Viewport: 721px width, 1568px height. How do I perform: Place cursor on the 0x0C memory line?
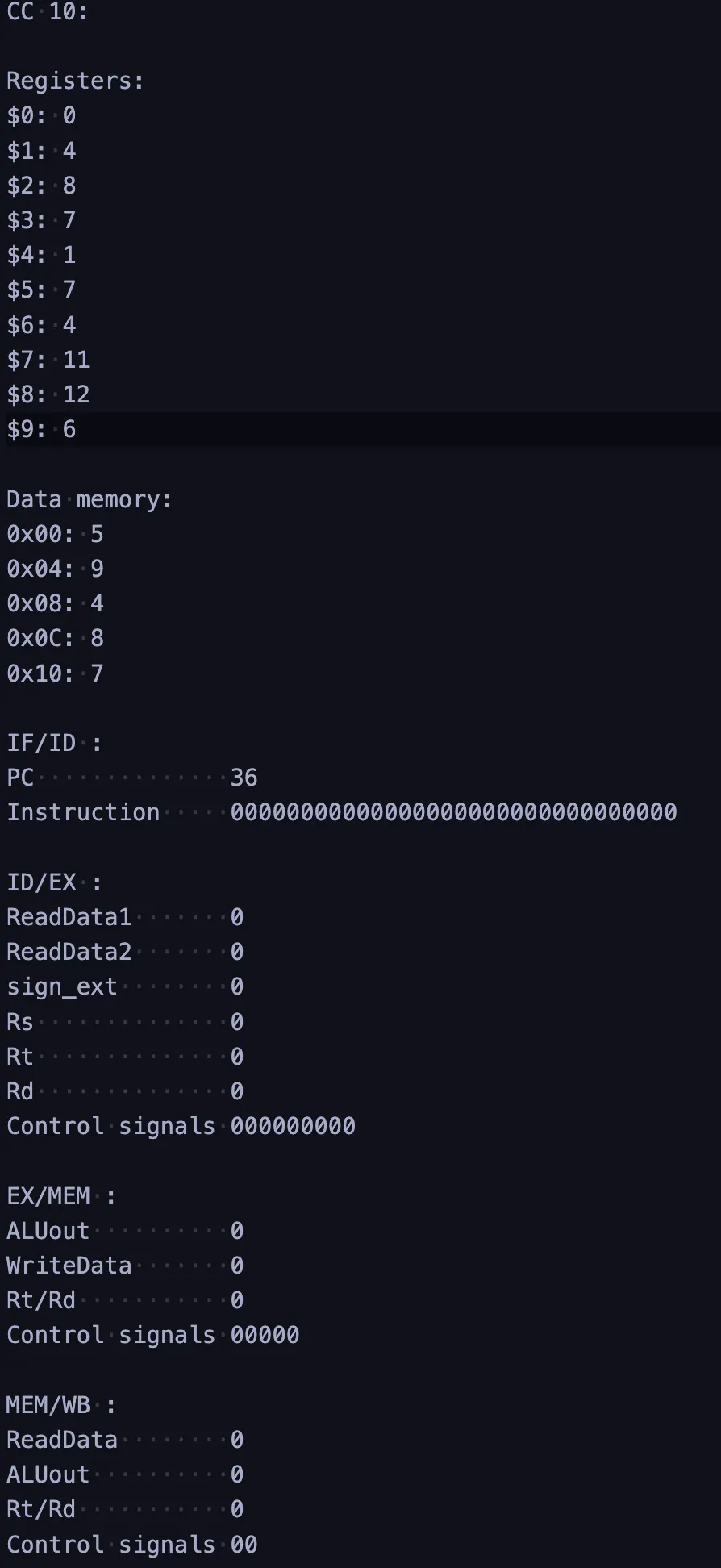coord(55,639)
